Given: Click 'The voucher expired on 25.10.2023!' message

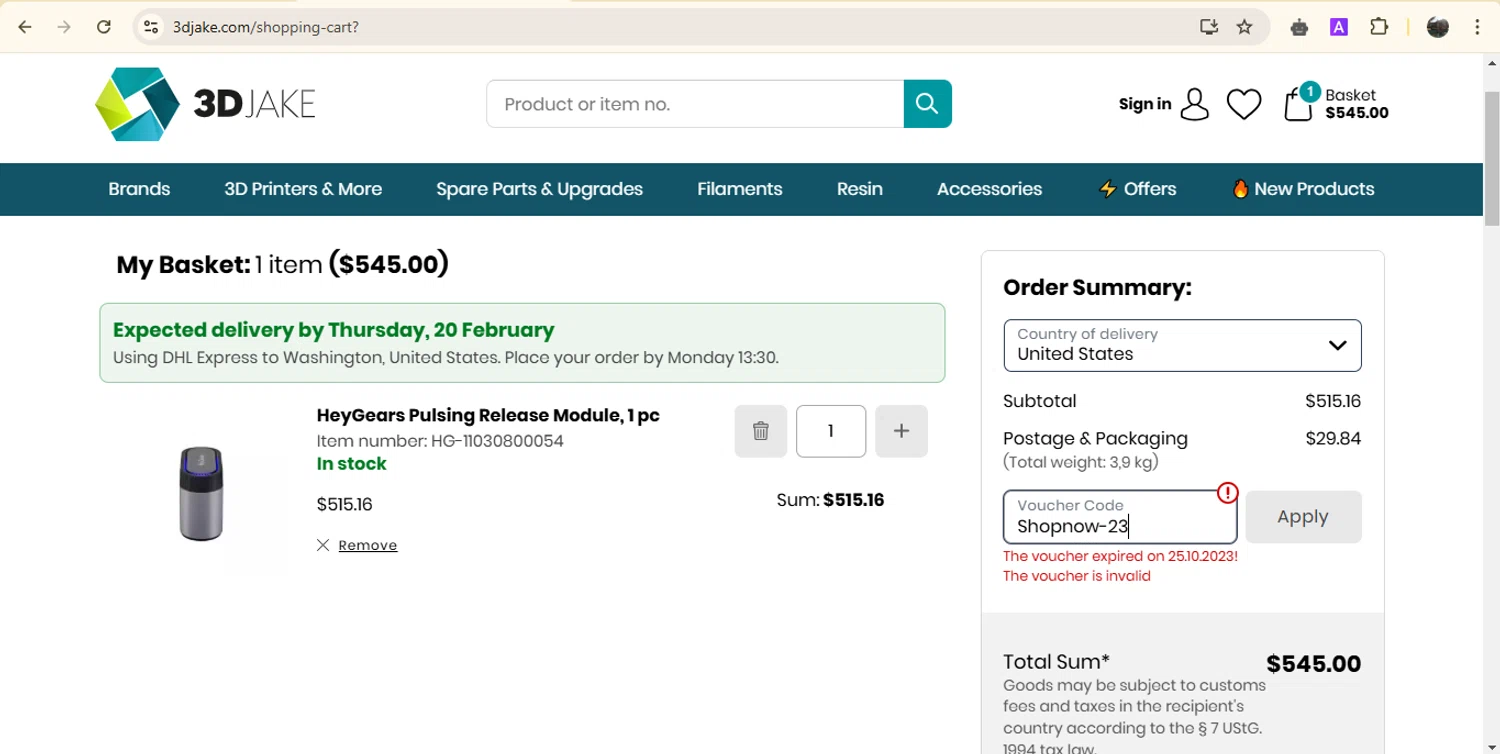Looking at the screenshot, I should pos(1120,556).
